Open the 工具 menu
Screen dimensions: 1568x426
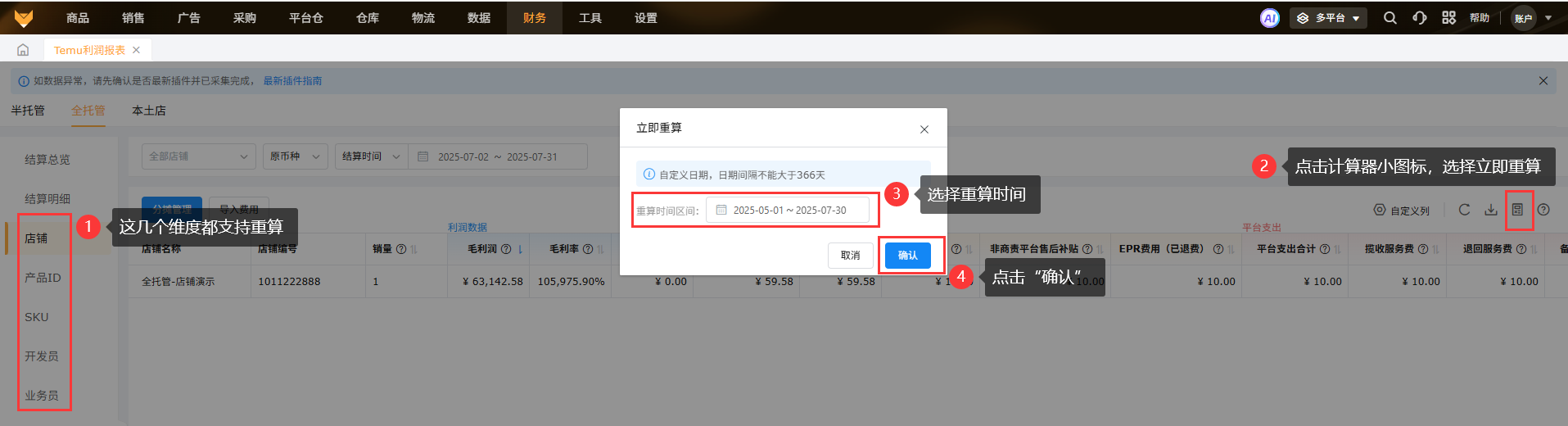pyautogui.click(x=590, y=18)
